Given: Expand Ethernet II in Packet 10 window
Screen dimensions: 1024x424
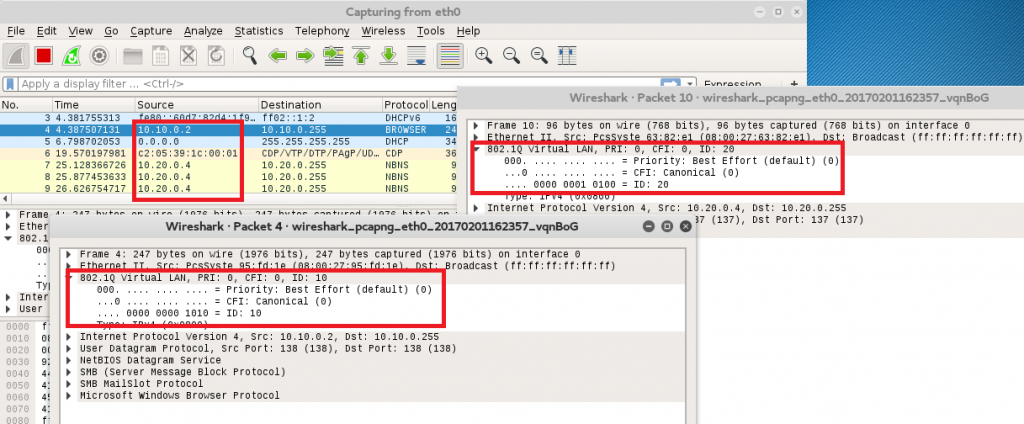Looking at the screenshot, I should coord(477,137).
